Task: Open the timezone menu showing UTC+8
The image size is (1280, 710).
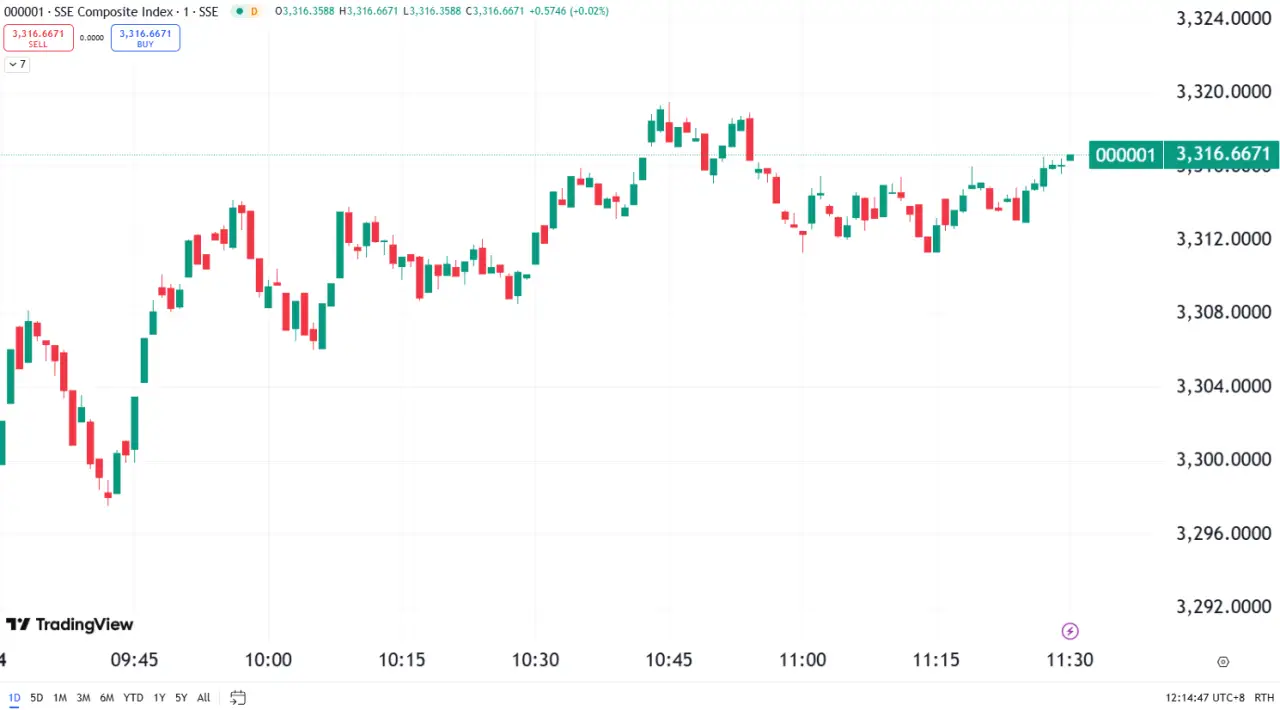Action: tap(1205, 697)
